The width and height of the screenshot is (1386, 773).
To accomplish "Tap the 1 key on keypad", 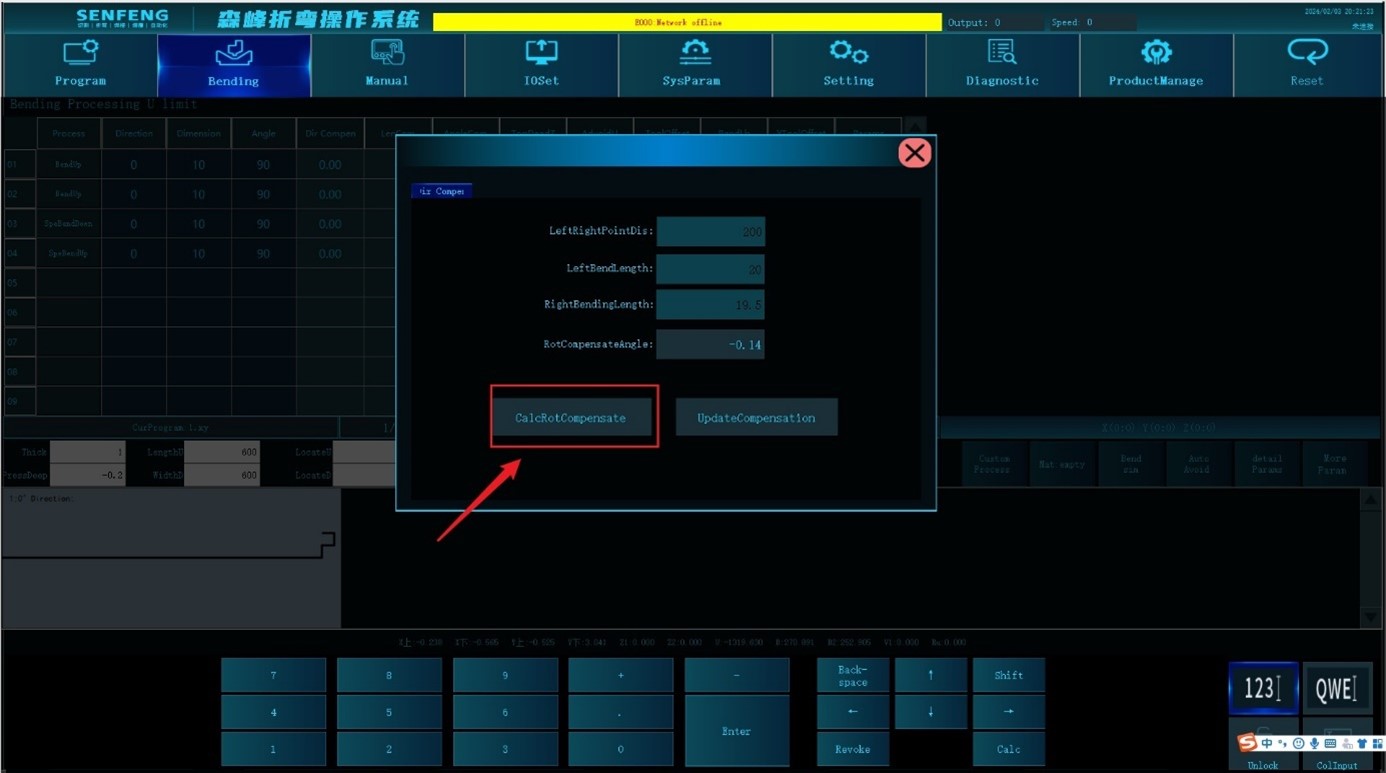I will click(x=273, y=749).
